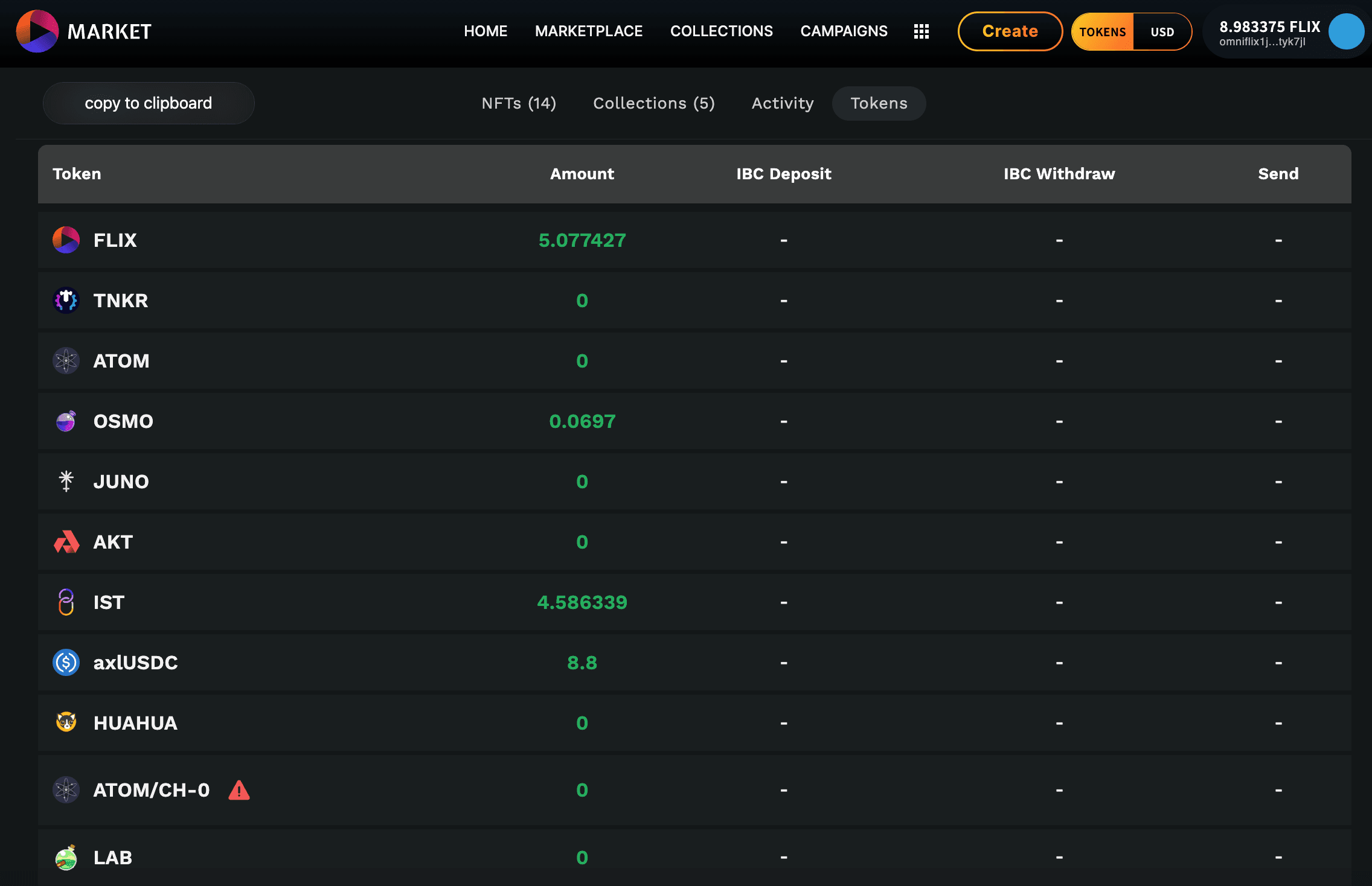Viewport: 1372px width, 886px height.
Task: Select the Collections tab
Action: coord(654,103)
